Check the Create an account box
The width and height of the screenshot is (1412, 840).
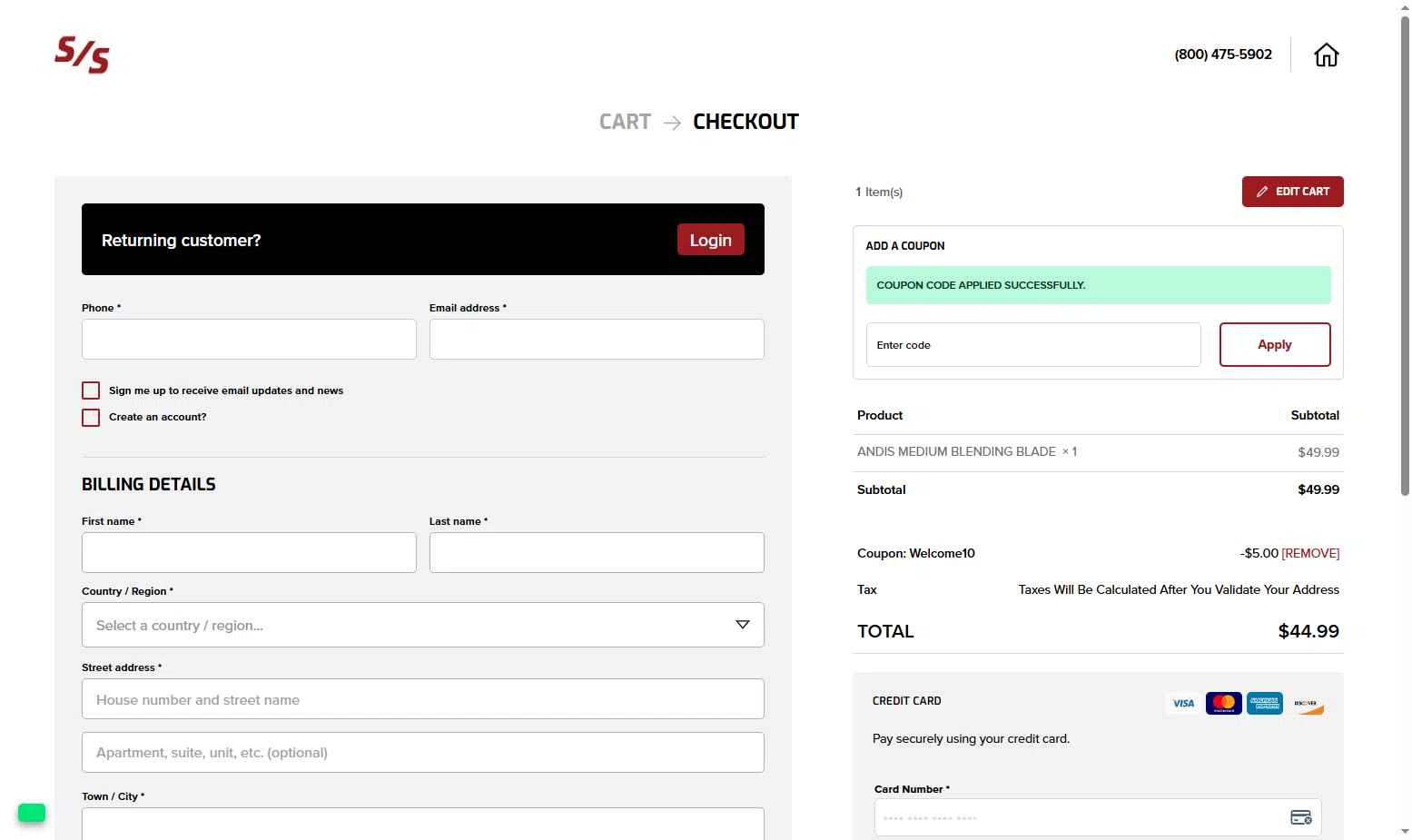[91, 418]
